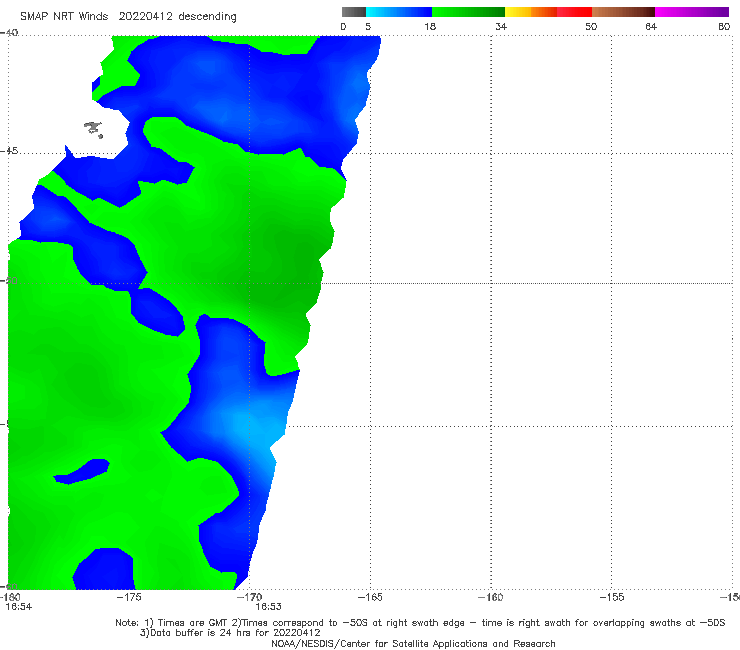Click the longitude label '-170'
Image resolution: width=740 pixels, height=650 pixels.
coord(249,597)
